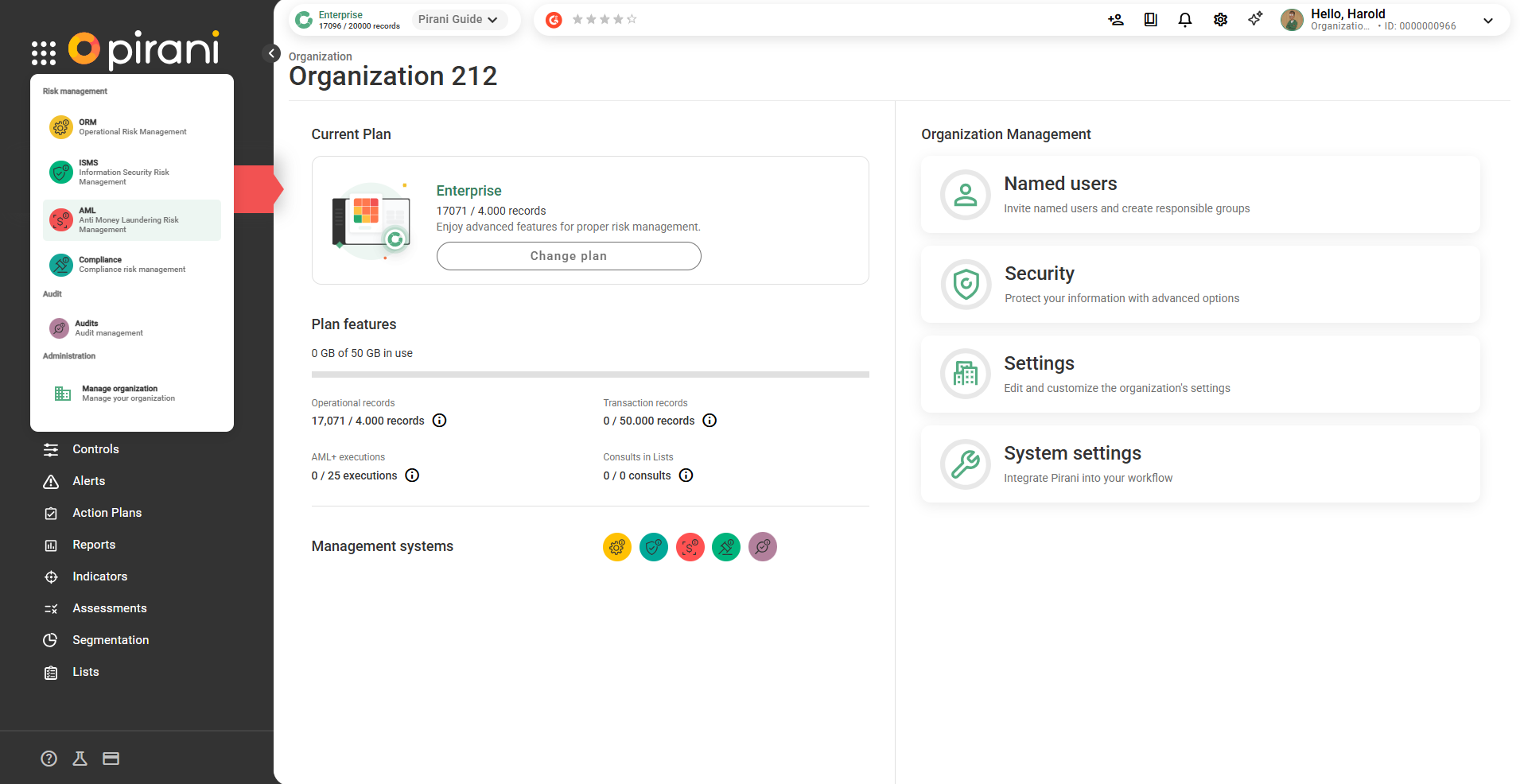Screen dimensions: 1520x784
Task: Expand the Pirani Guide dropdown
Action: point(458,20)
